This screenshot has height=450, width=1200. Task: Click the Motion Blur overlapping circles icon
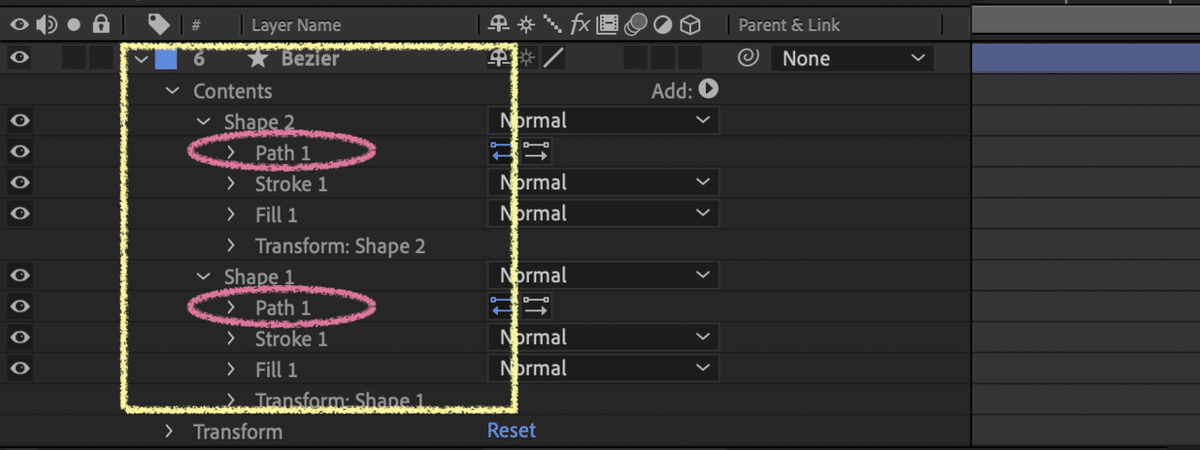(636, 25)
